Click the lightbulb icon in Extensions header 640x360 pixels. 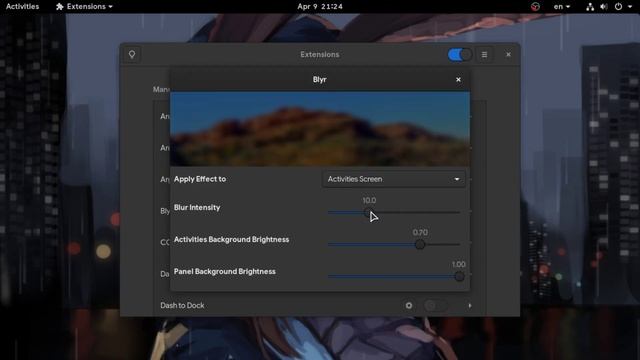(x=132, y=54)
